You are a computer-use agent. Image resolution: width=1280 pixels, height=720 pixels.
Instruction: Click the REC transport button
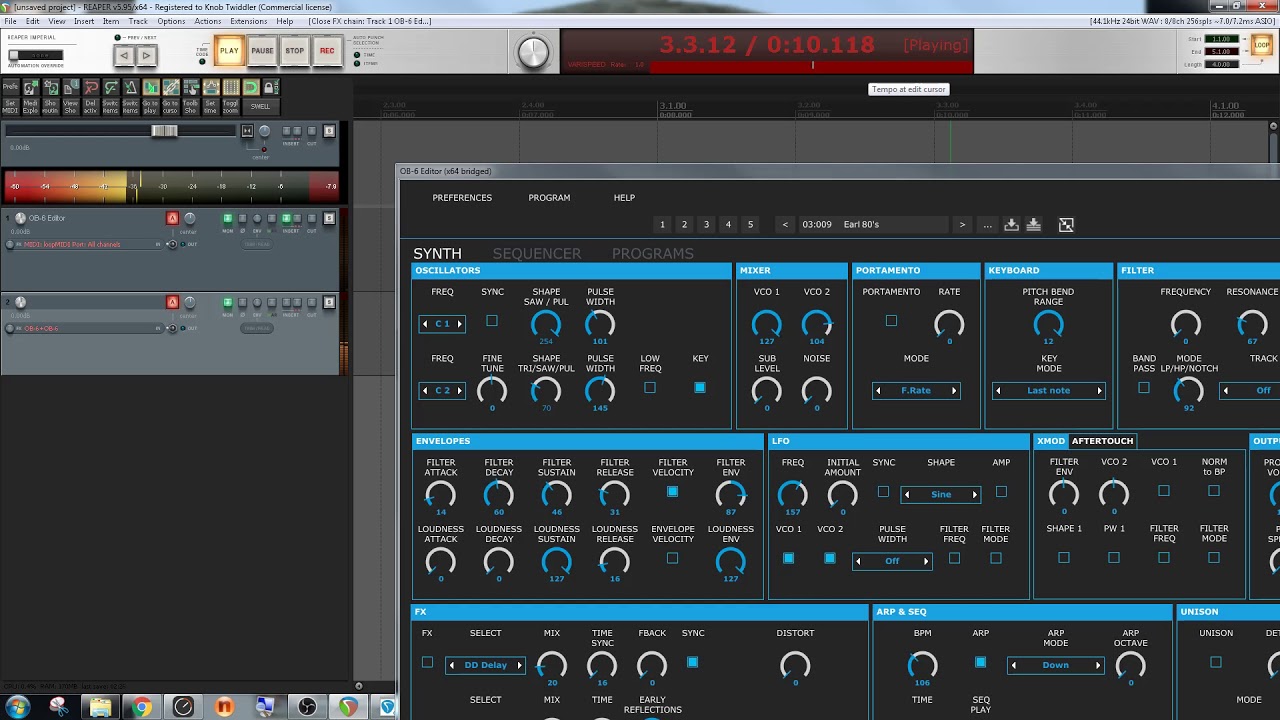[327, 51]
